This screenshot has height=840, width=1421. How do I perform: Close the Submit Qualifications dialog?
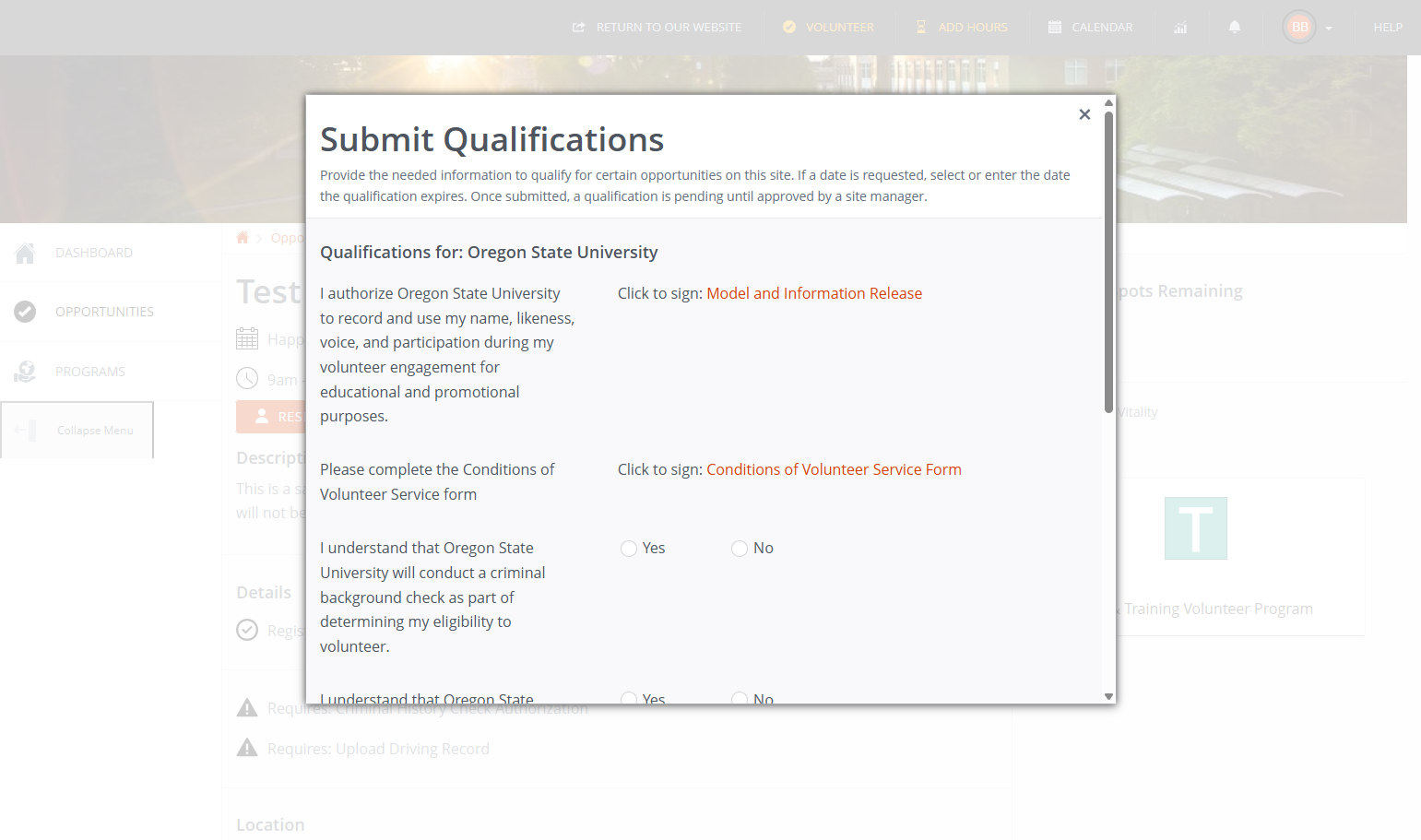pyautogui.click(x=1084, y=114)
